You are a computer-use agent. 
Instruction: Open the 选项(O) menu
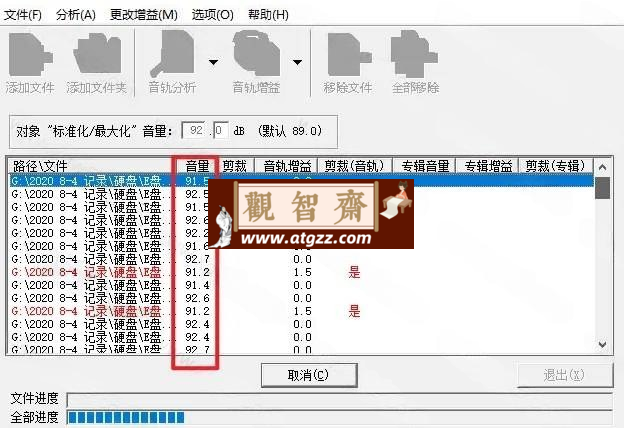coord(213,15)
